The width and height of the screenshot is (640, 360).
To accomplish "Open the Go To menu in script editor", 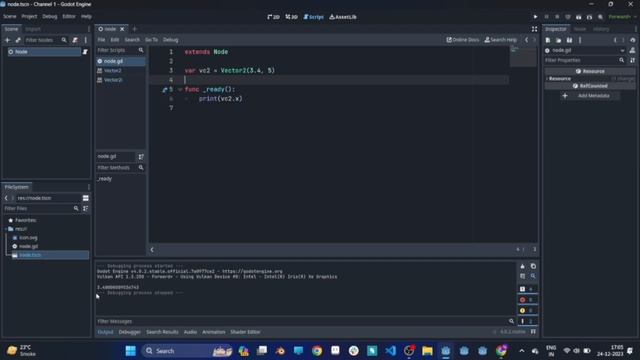I will click(x=151, y=40).
